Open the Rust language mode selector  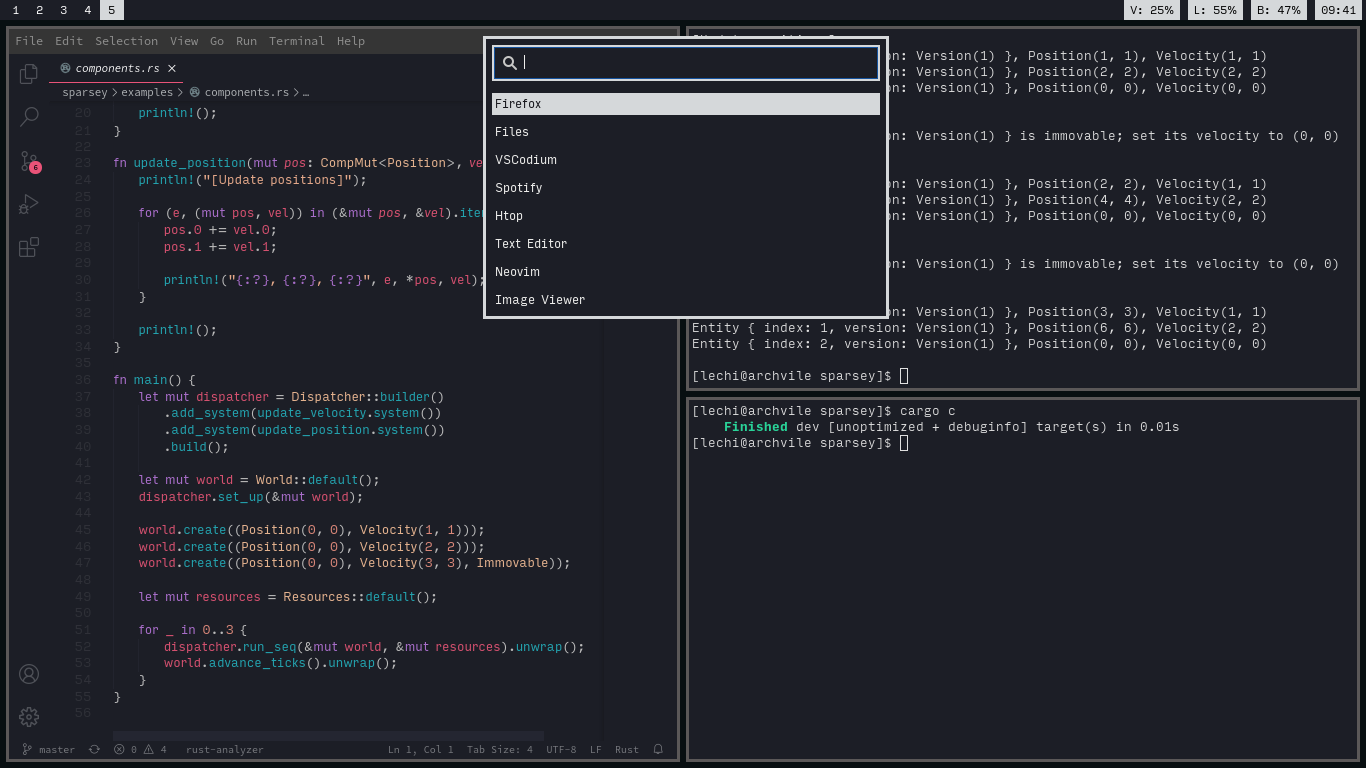[x=626, y=749]
